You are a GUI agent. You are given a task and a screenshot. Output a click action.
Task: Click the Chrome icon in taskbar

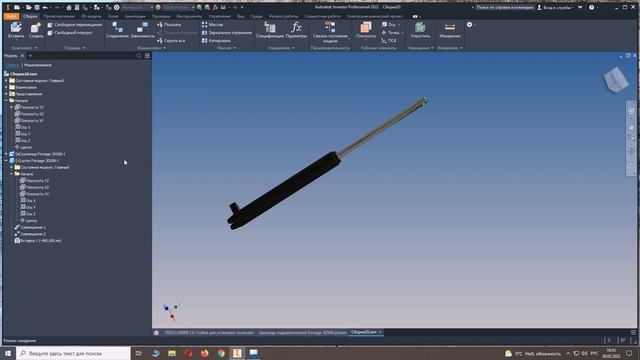point(221,353)
